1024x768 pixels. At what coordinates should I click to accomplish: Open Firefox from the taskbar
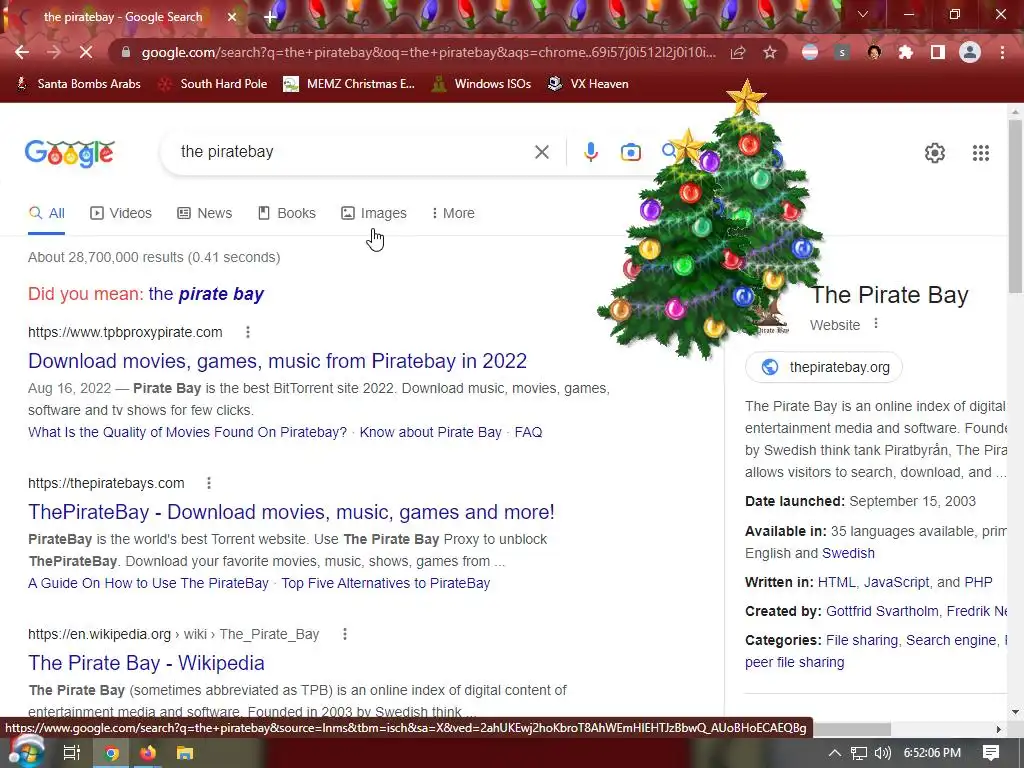[148, 753]
